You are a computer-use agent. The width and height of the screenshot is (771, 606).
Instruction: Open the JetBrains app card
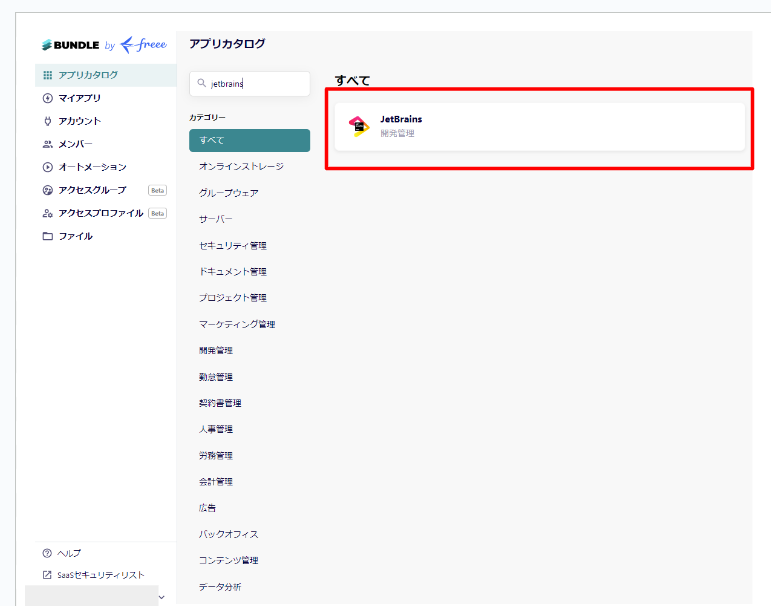click(539, 126)
